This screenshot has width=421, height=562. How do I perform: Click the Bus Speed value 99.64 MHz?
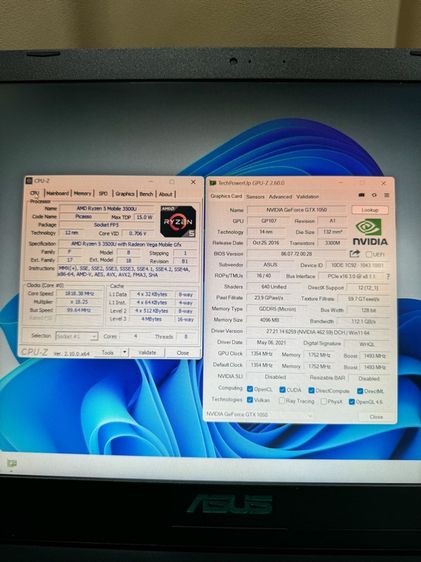[79, 310]
